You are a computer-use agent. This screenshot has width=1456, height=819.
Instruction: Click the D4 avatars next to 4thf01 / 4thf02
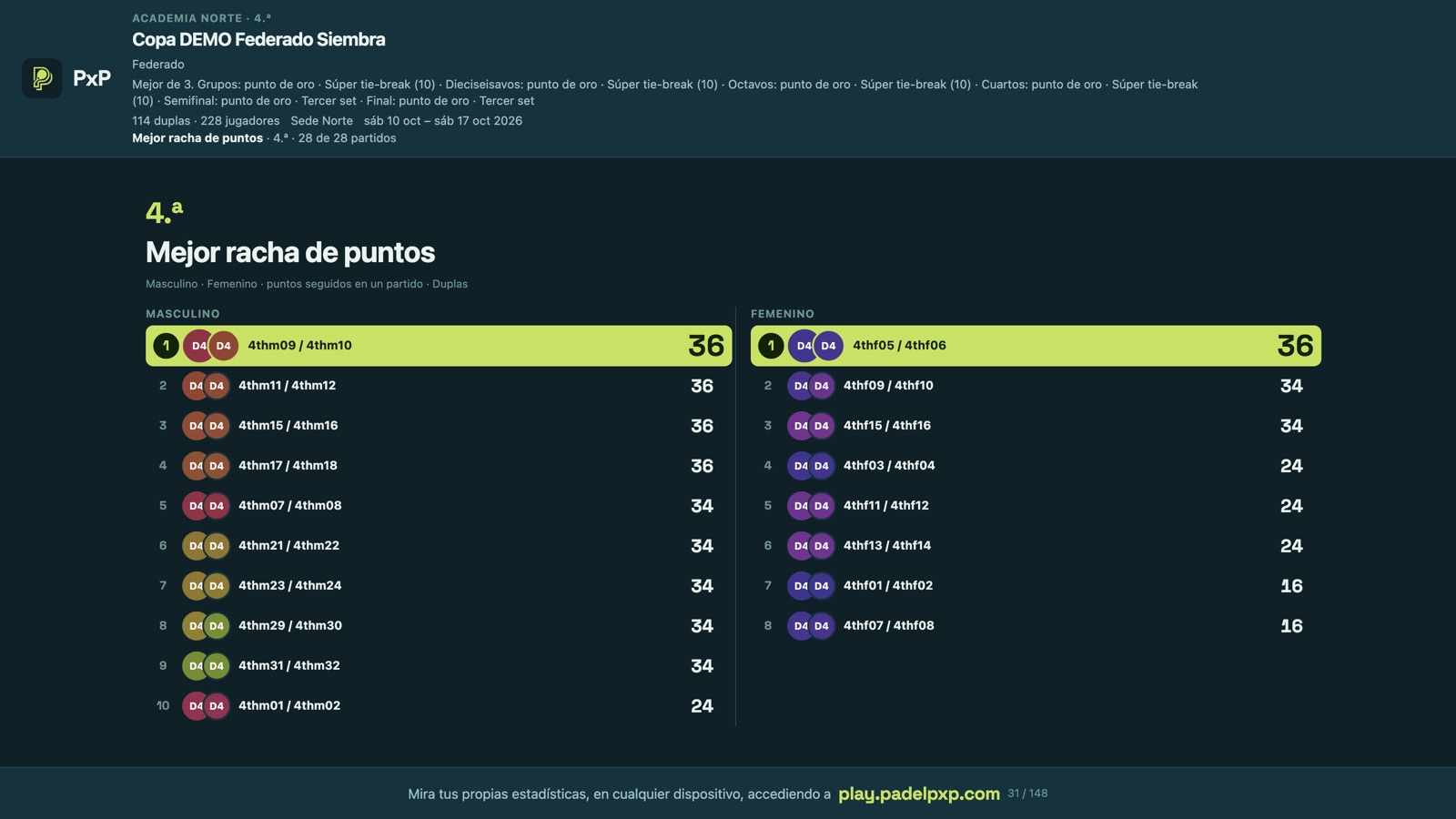click(811, 586)
